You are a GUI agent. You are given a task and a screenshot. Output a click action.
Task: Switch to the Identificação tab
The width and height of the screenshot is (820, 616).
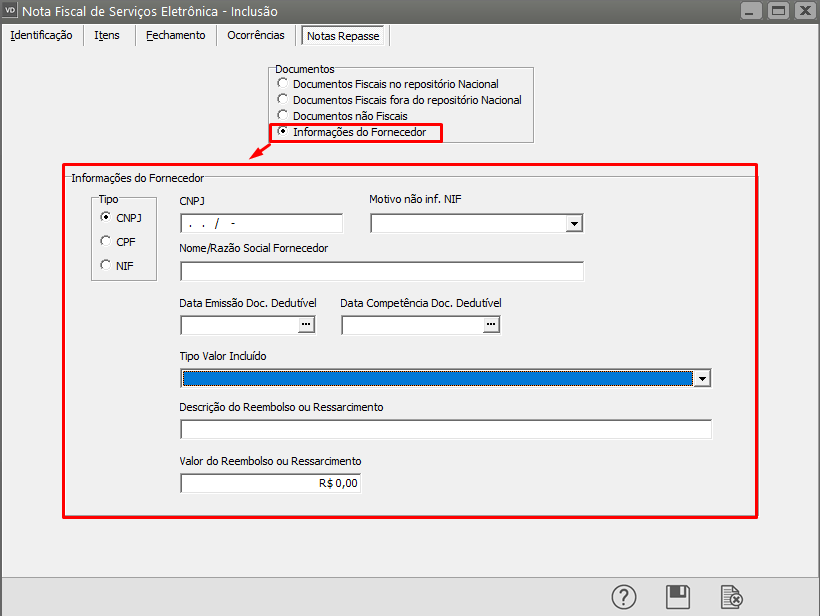(41, 35)
